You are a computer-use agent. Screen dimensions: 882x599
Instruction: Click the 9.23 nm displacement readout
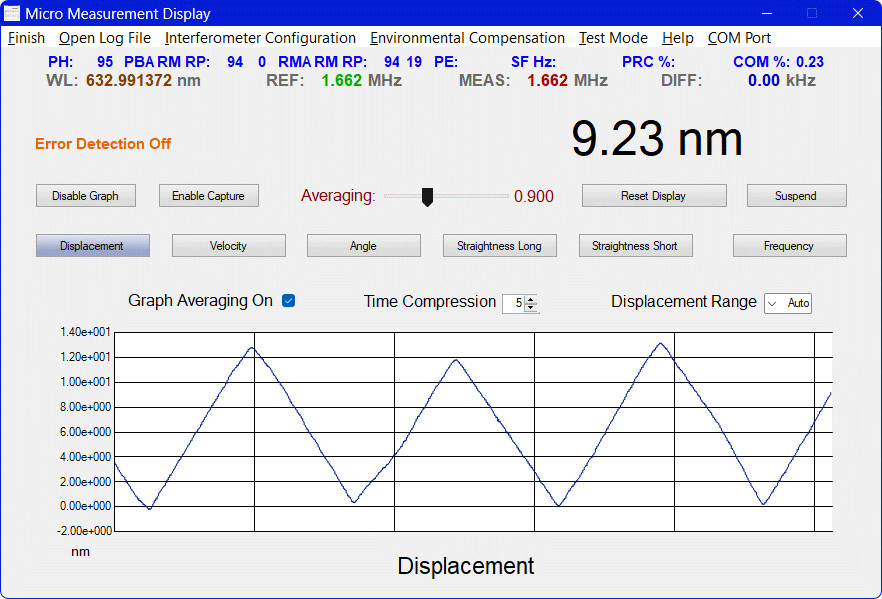(x=656, y=138)
